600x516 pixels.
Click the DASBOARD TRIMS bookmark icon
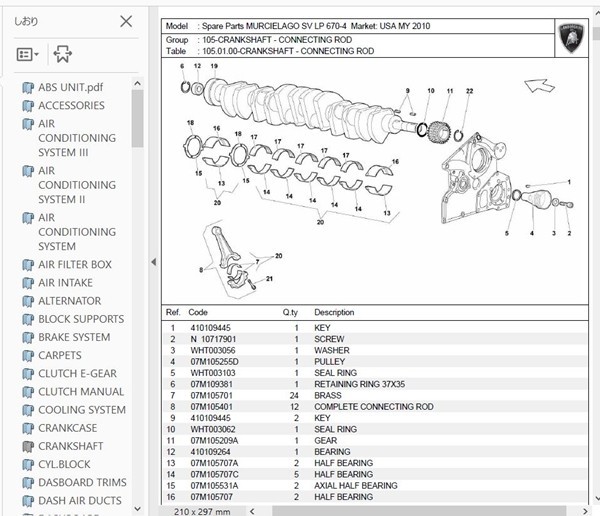tap(28, 483)
